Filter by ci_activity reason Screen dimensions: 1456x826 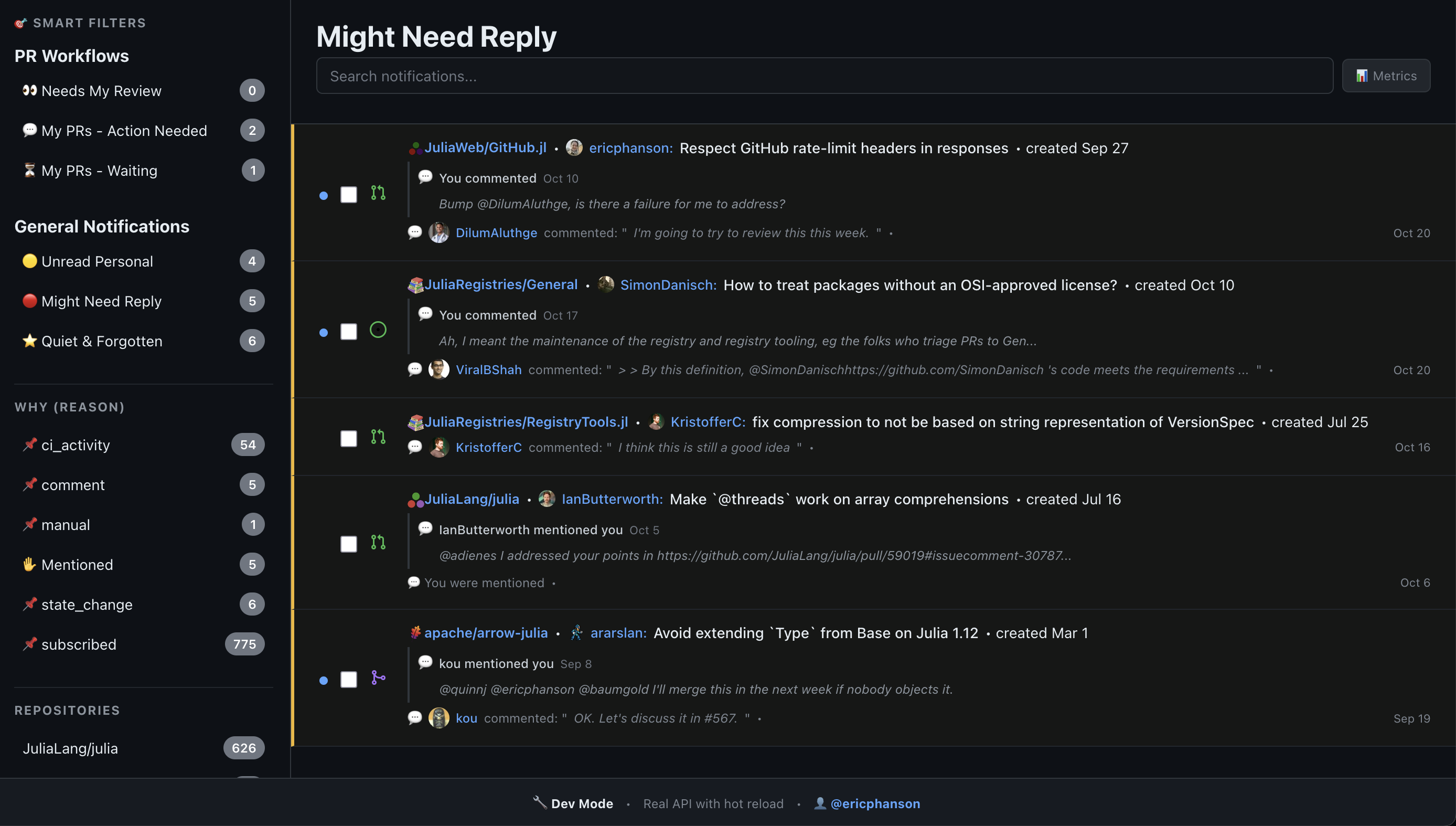point(76,445)
